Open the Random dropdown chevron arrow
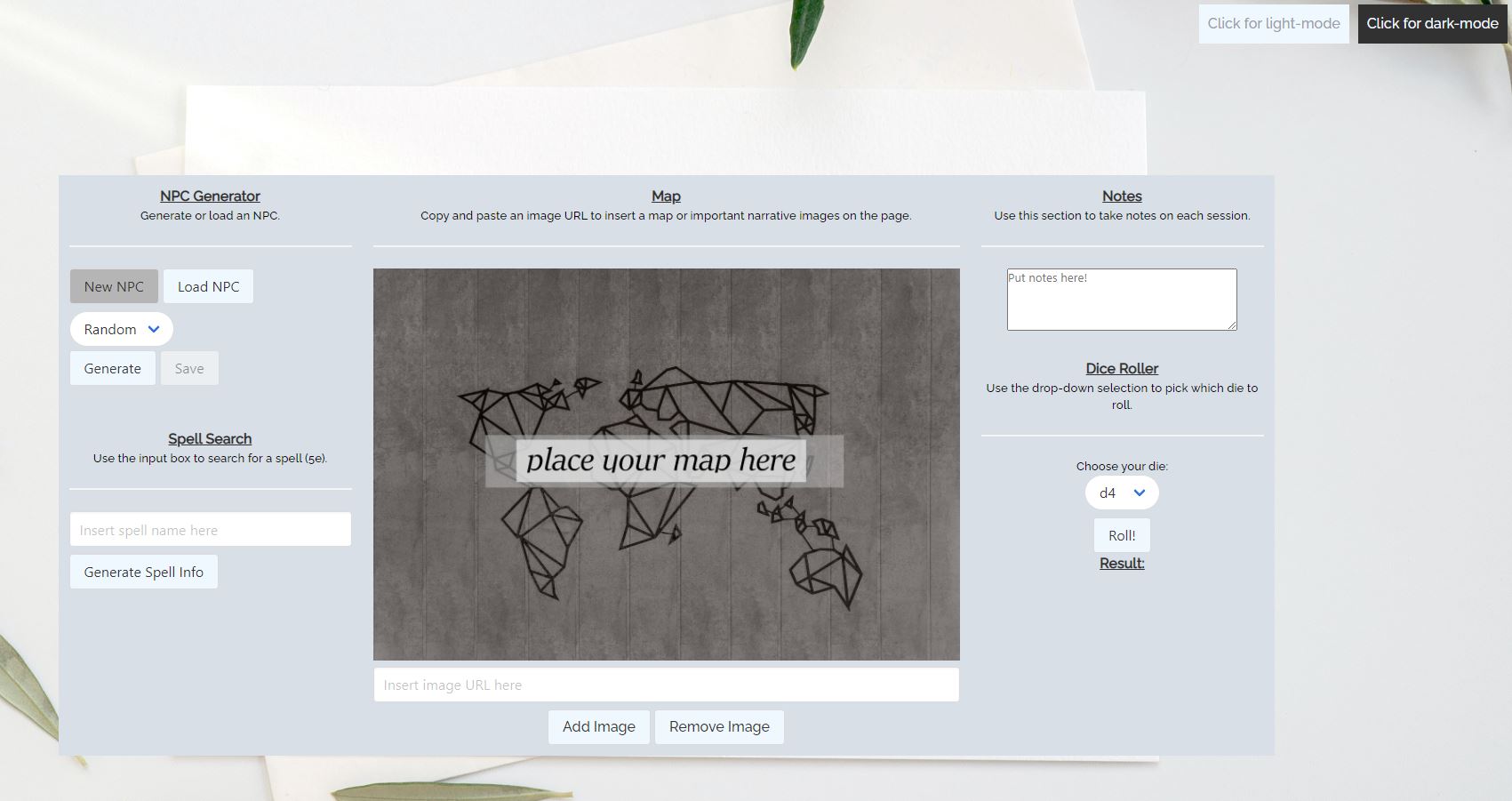Viewport: 1512px width, 801px height. tap(153, 329)
